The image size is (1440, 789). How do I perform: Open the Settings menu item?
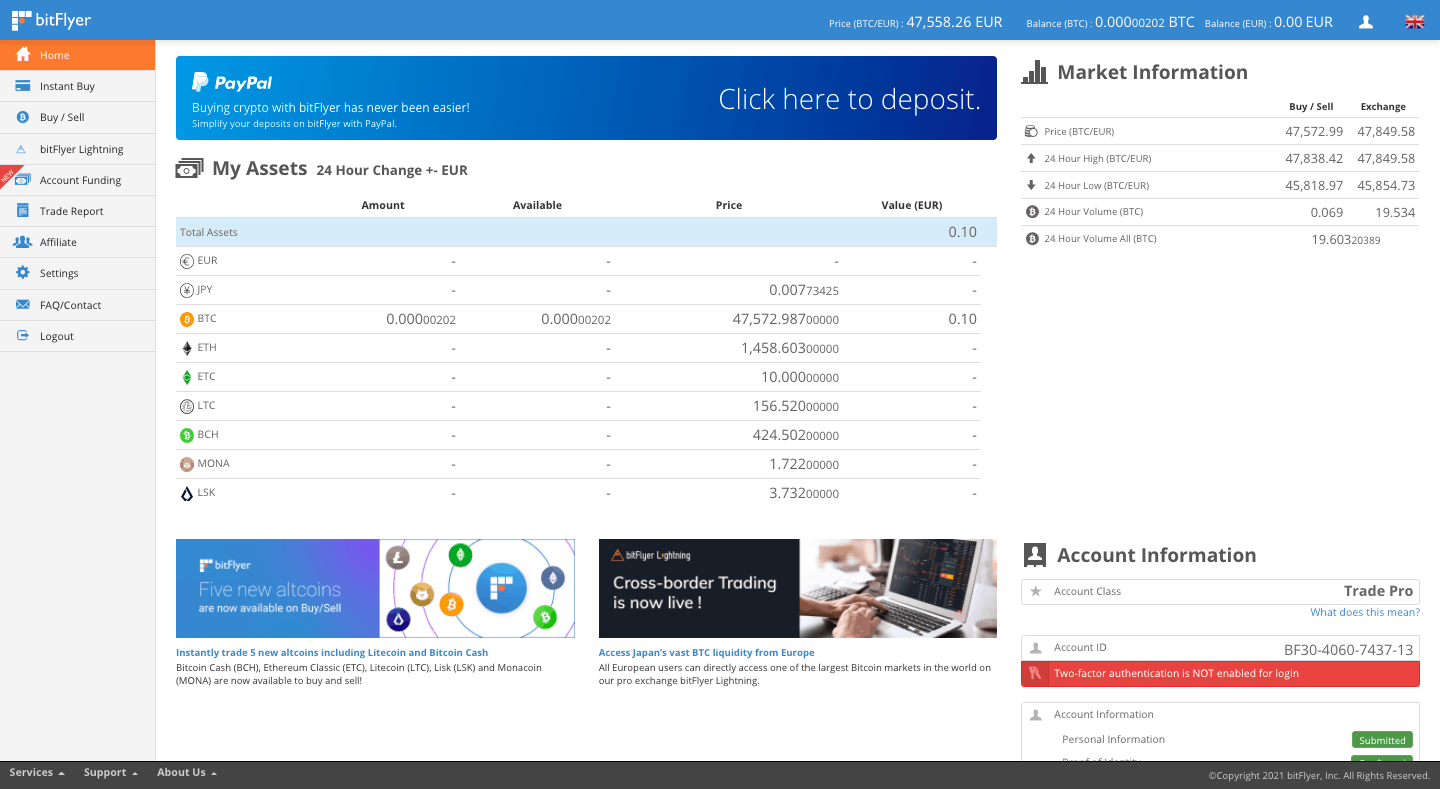tap(78, 273)
